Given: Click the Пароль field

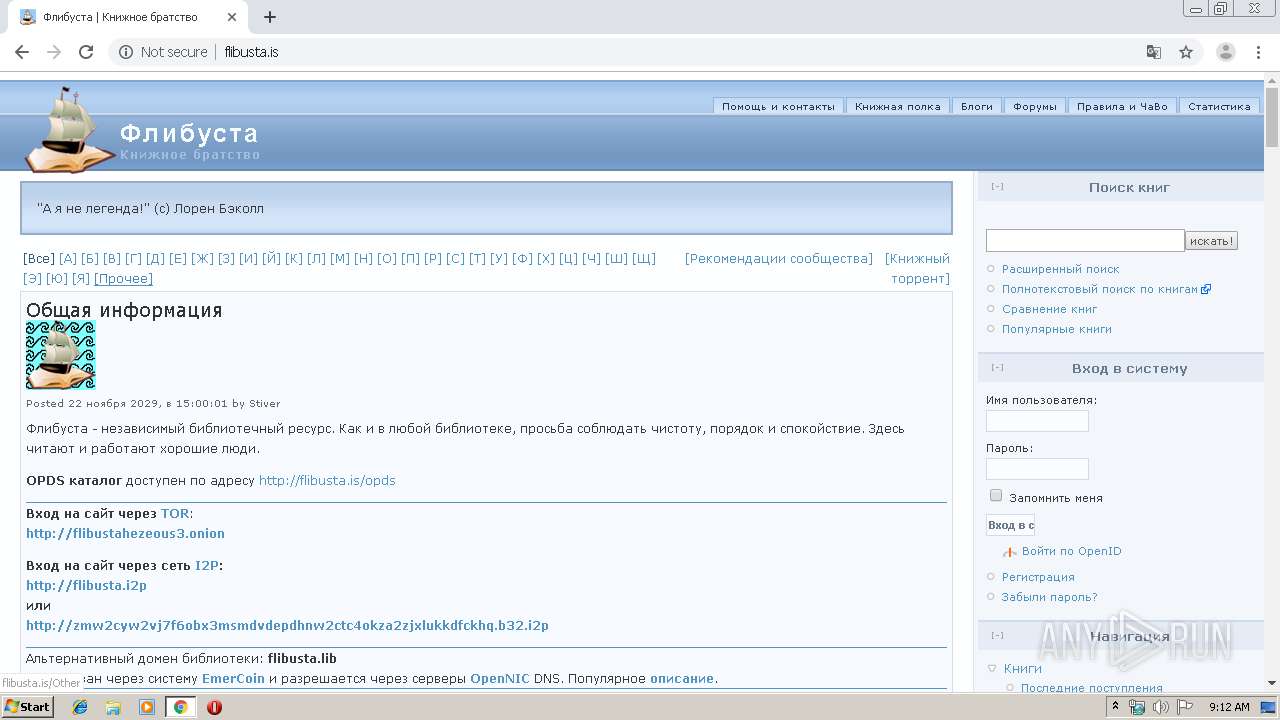Looking at the screenshot, I should pyautogui.click(x=1037, y=469).
